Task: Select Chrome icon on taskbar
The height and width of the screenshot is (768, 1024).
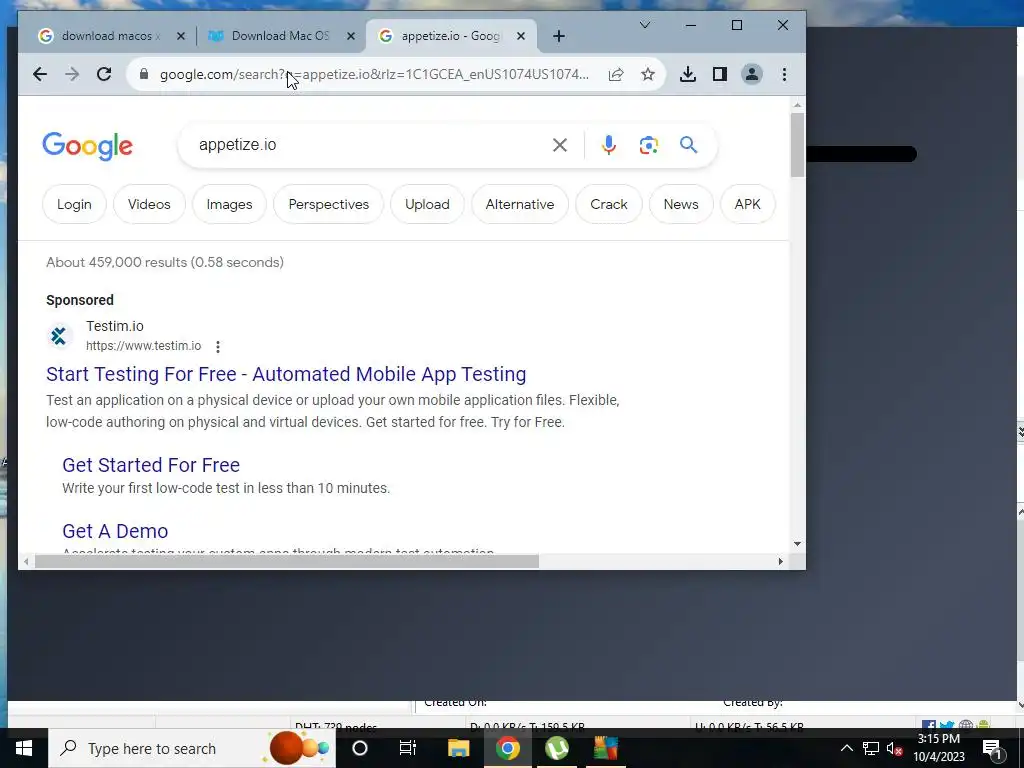Action: (507, 748)
